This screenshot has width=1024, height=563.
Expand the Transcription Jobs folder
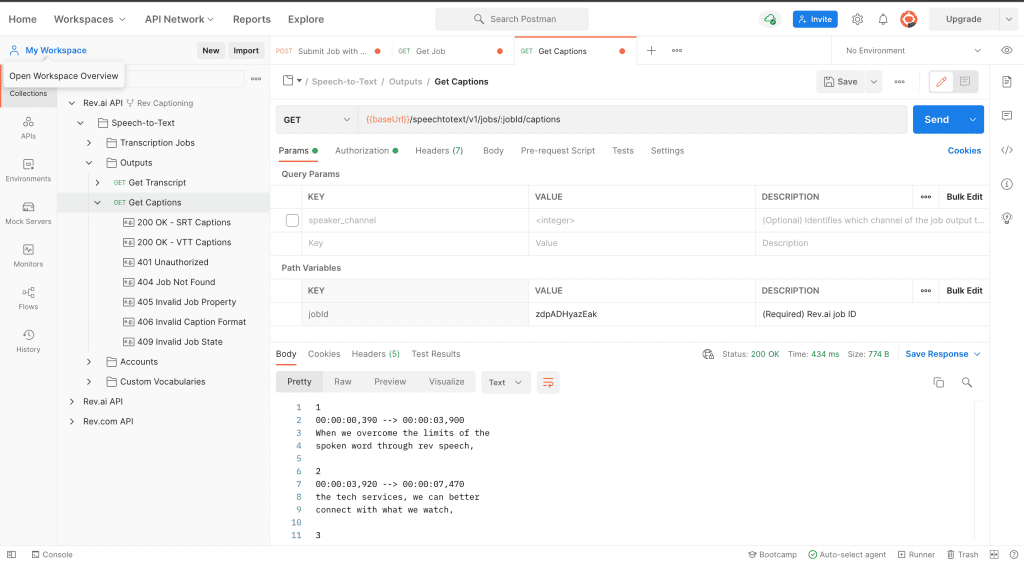pos(89,142)
